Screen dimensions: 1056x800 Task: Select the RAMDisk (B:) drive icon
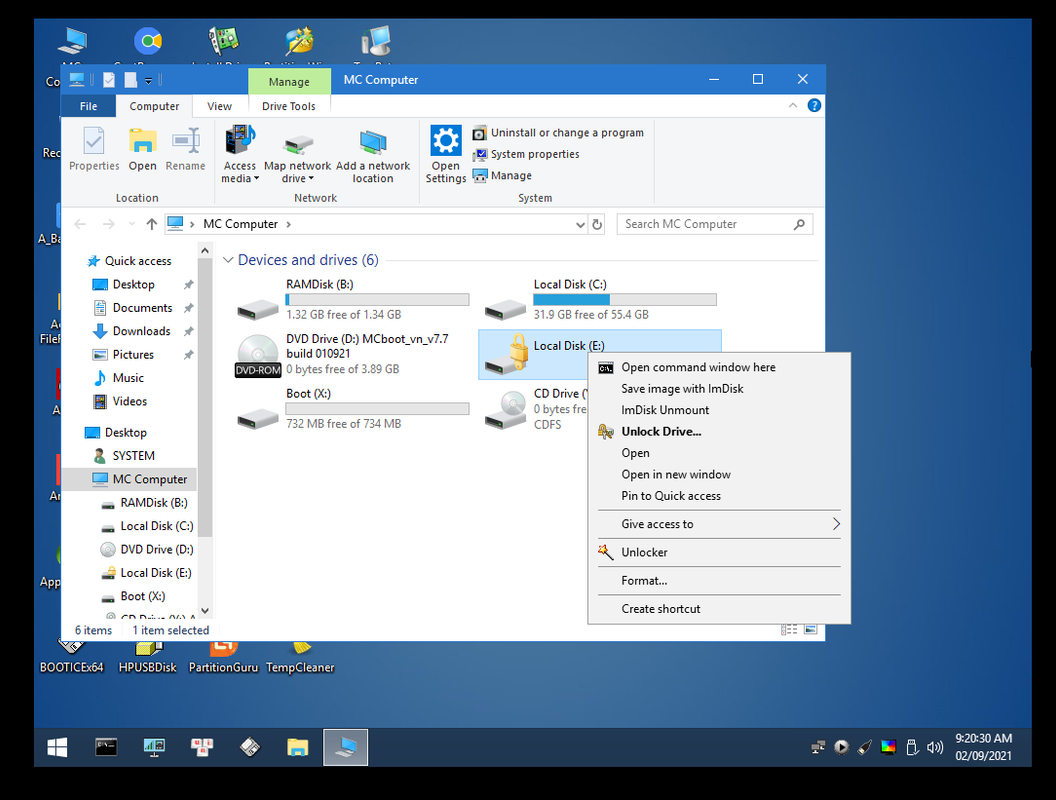[258, 309]
